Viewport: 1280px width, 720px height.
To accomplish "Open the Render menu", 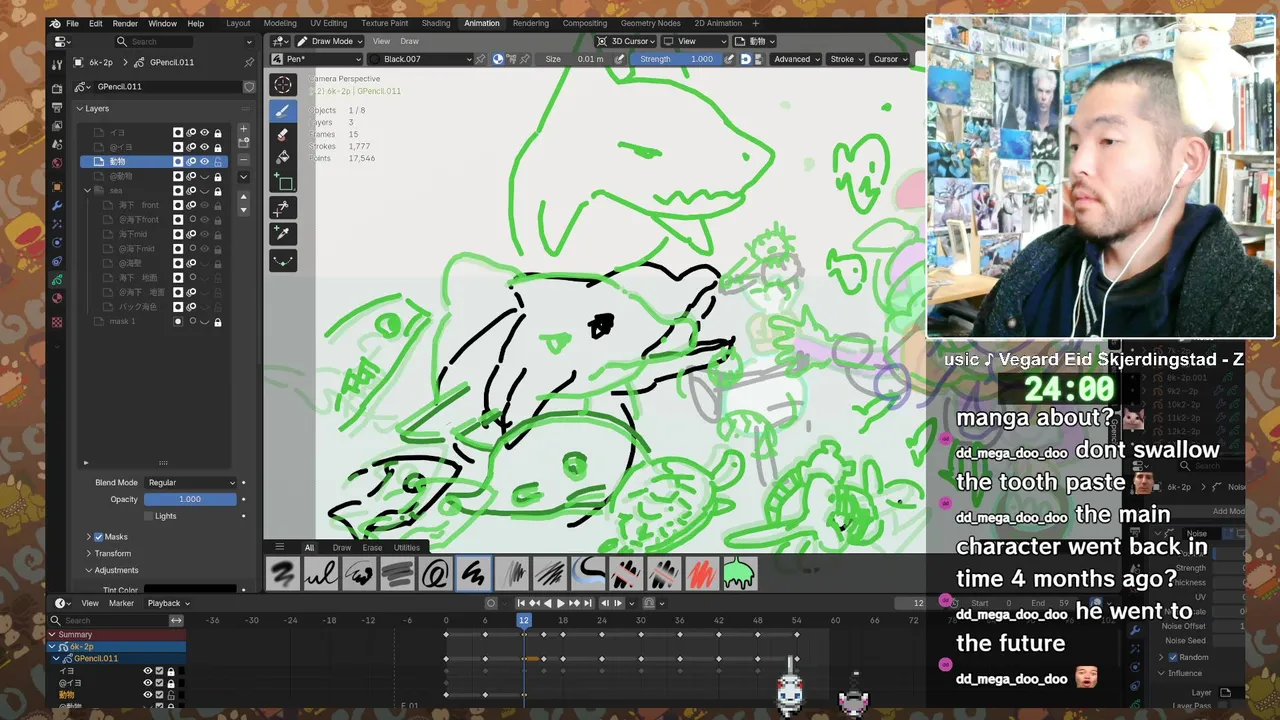I will pyautogui.click(x=125, y=23).
